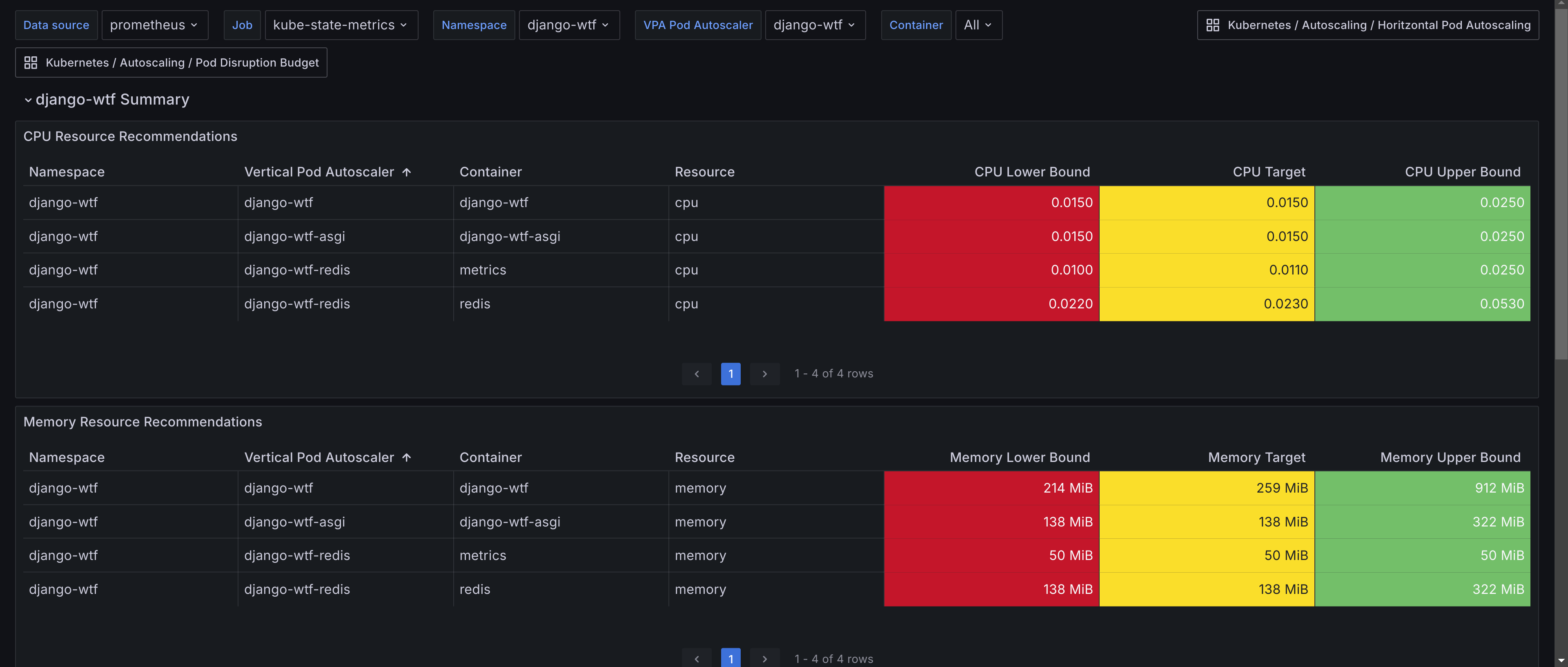The width and height of the screenshot is (1568, 667).
Task: Open the Container All dropdown
Action: (x=978, y=25)
